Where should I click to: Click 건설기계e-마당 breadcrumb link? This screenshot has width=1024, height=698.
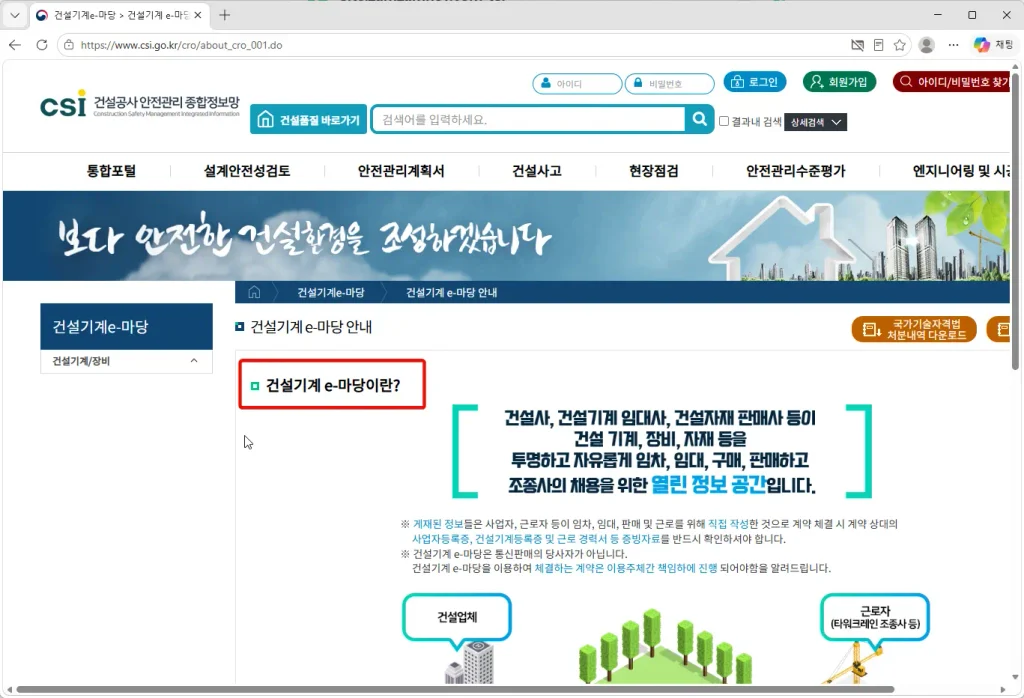(330, 293)
